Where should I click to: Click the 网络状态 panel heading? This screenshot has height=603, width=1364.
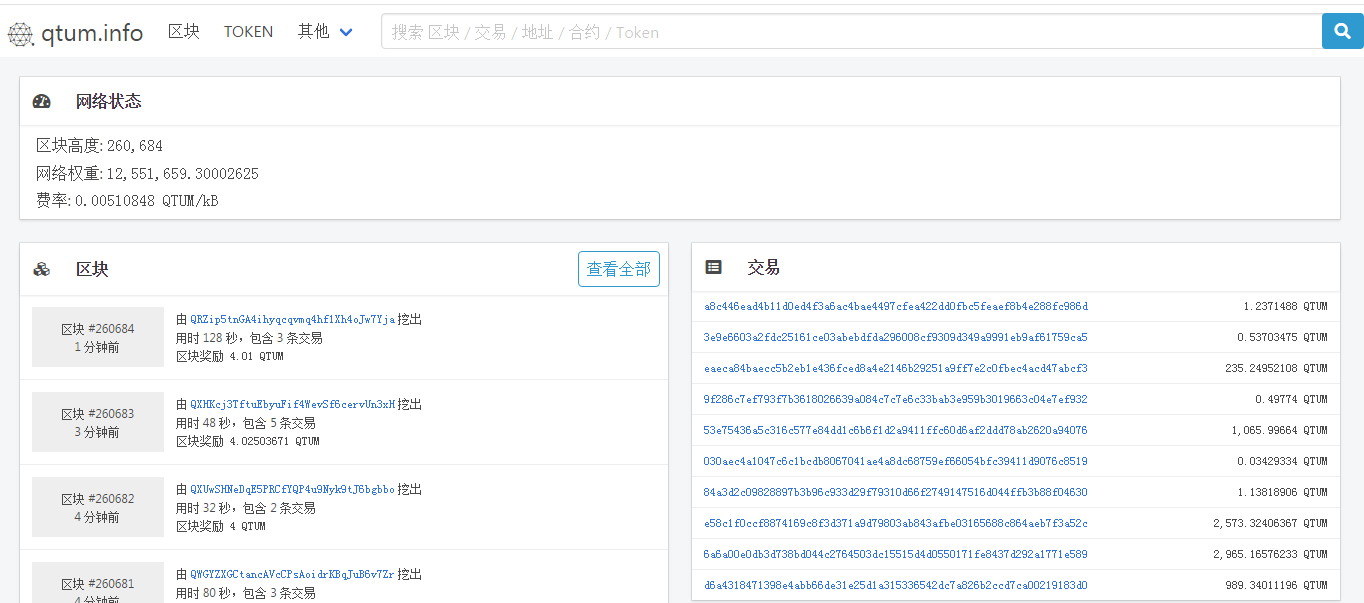coord(108,101)
